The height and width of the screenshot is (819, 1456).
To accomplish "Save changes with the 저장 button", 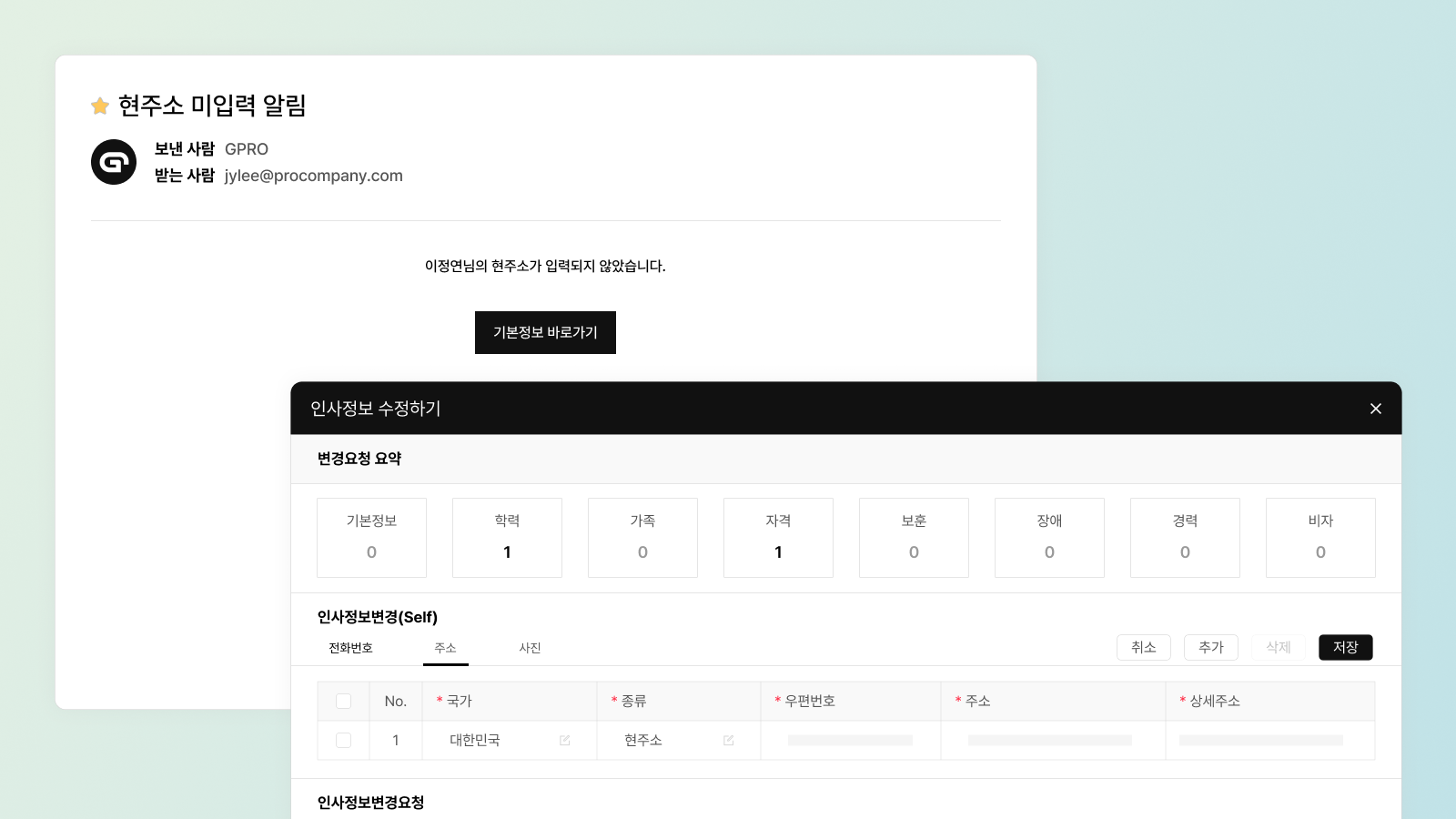I will point(1346,647).
